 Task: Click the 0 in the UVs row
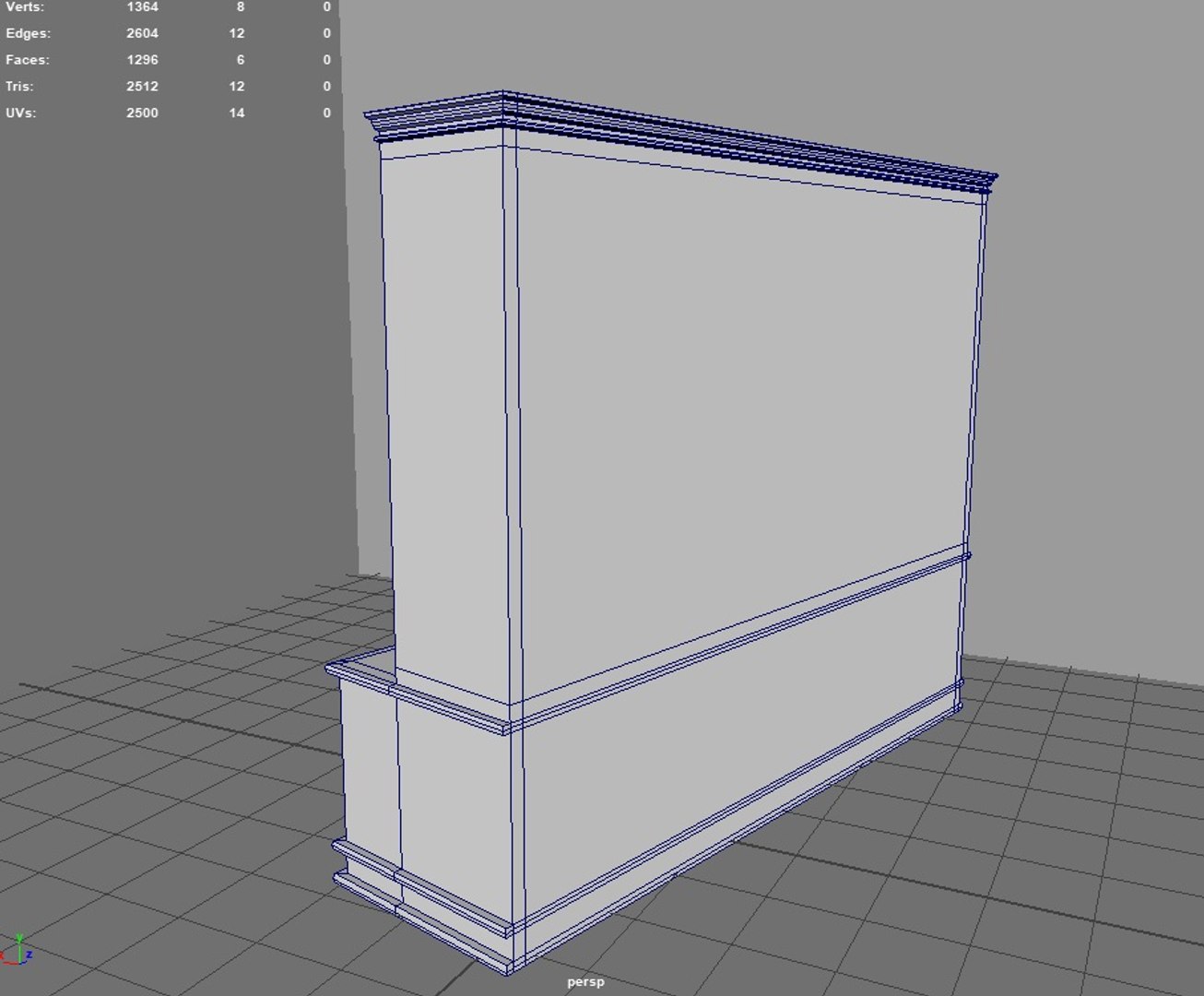coord(326,113)
